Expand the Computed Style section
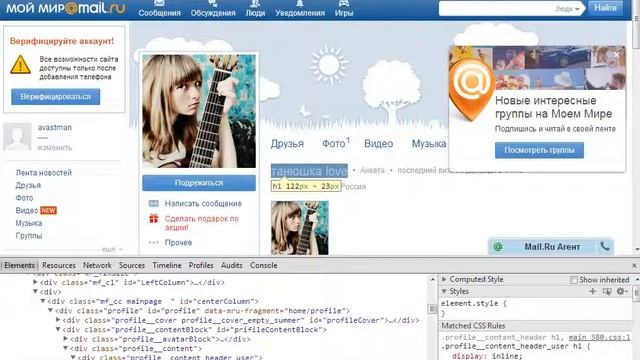 click(x=444, y=279)
